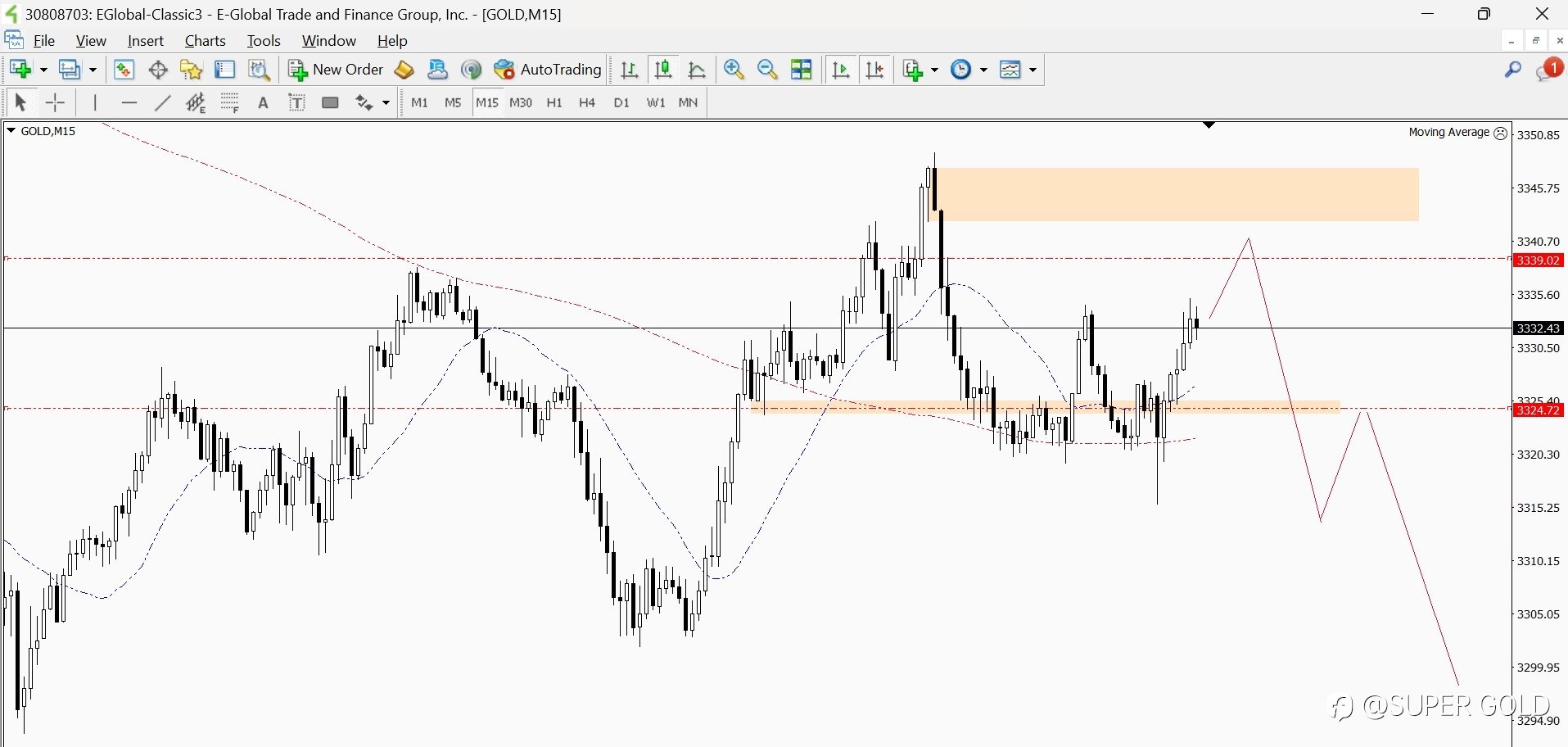Zoom in on the chart
The width and height of the screenshot is (1568, 747).
coord(734,70)
